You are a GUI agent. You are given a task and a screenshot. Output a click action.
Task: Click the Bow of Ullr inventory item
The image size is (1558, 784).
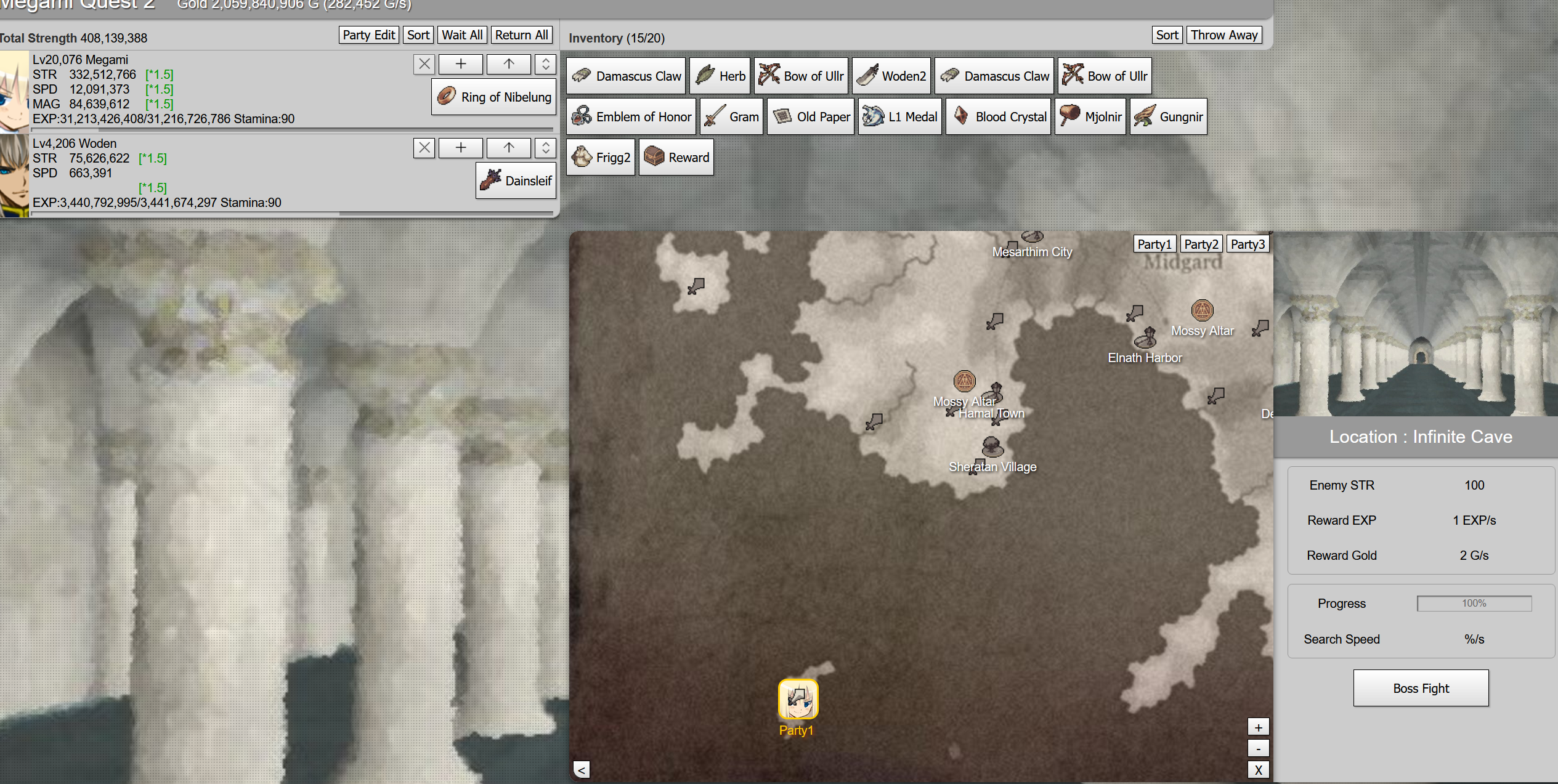pyautogui.click(x=801, y=76)
